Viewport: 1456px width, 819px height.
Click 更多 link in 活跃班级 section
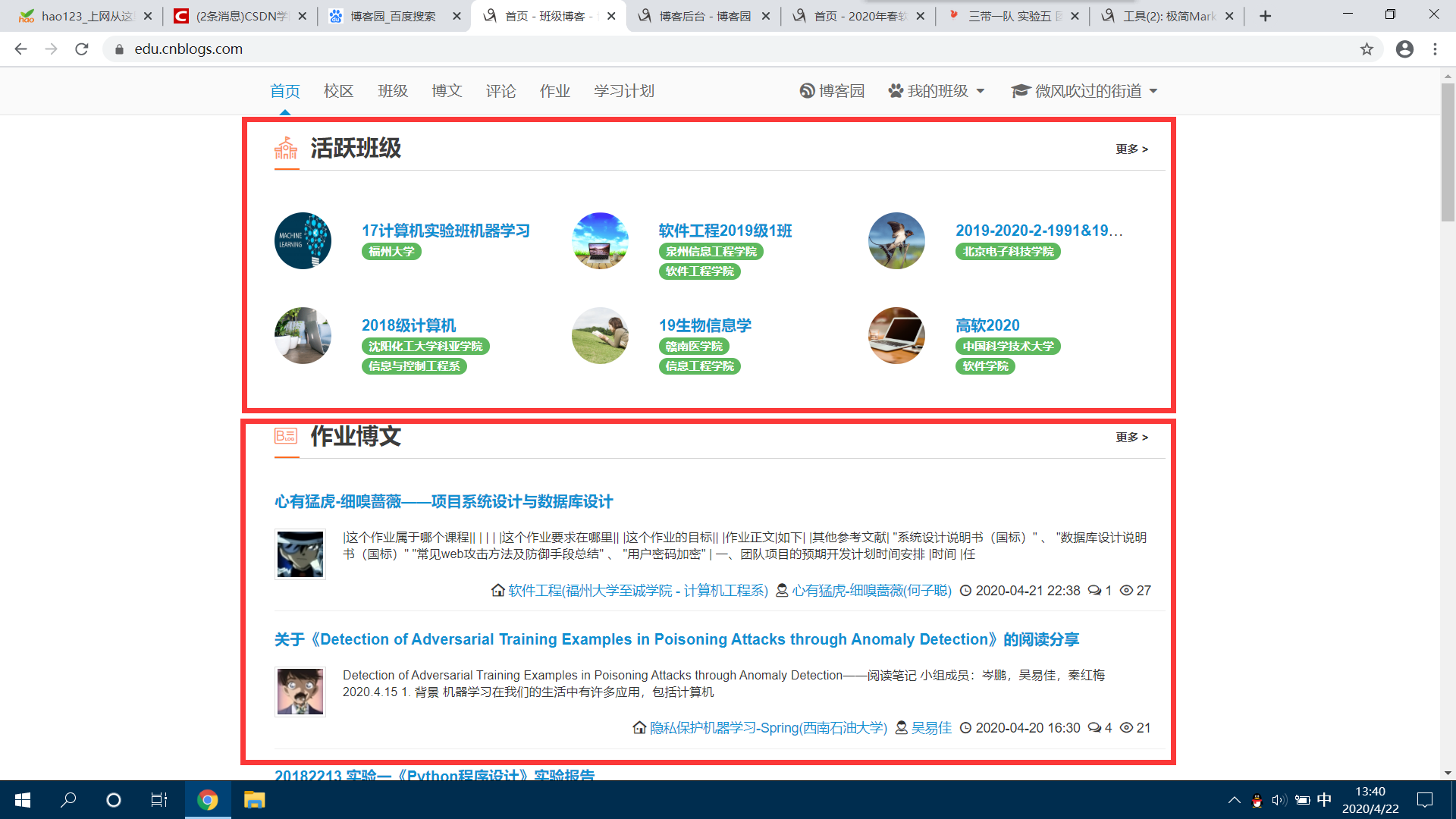tap(1131, 149)
